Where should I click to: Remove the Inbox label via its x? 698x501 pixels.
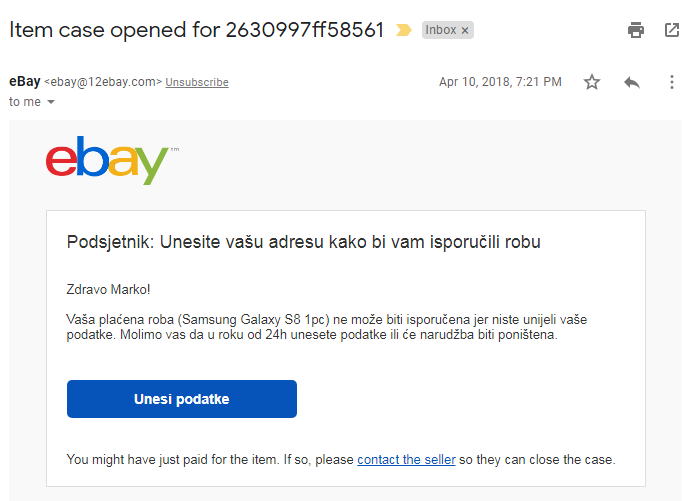(465, 31)
